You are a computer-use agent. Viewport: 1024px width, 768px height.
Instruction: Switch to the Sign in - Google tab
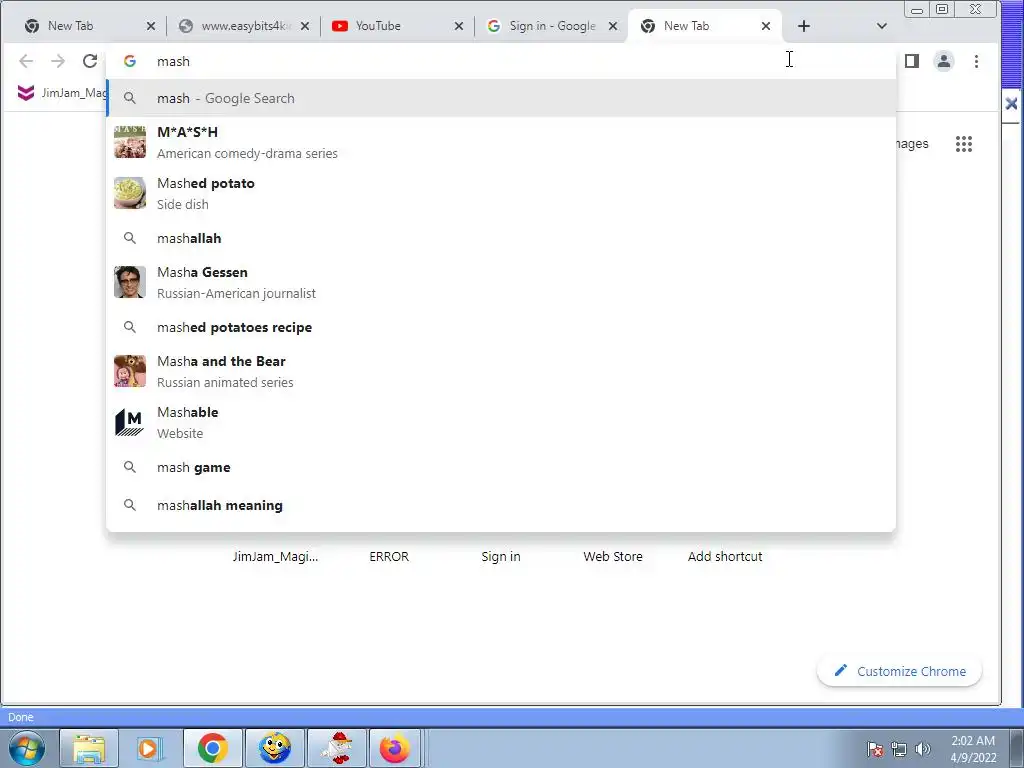point(551,26)
